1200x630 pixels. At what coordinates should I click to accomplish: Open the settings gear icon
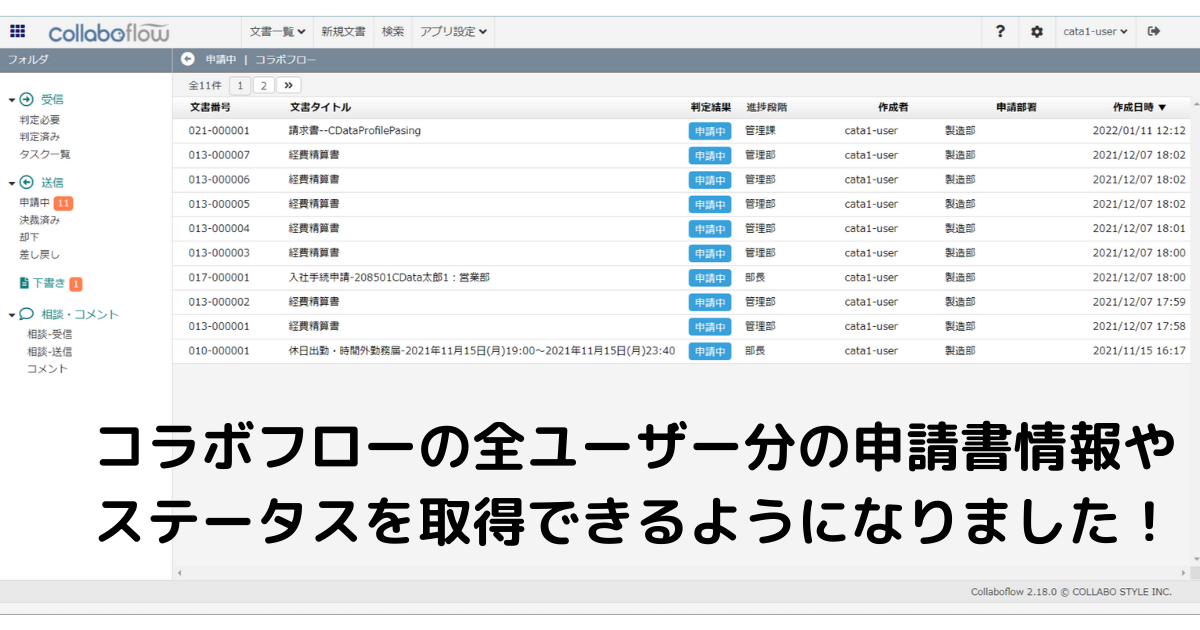tap(1037, 31)
